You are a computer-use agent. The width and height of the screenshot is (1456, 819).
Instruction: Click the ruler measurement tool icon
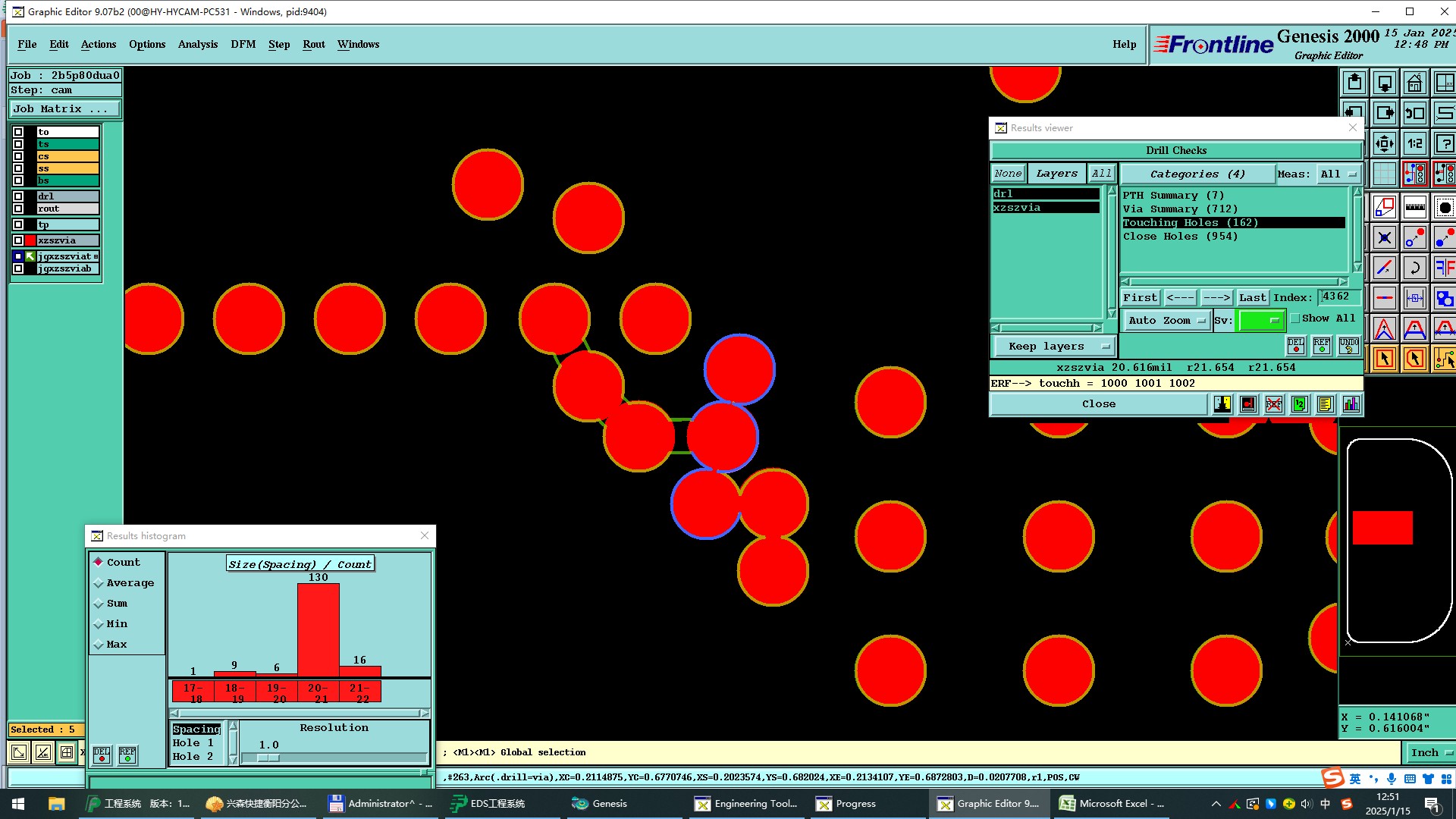[1414, 206]
